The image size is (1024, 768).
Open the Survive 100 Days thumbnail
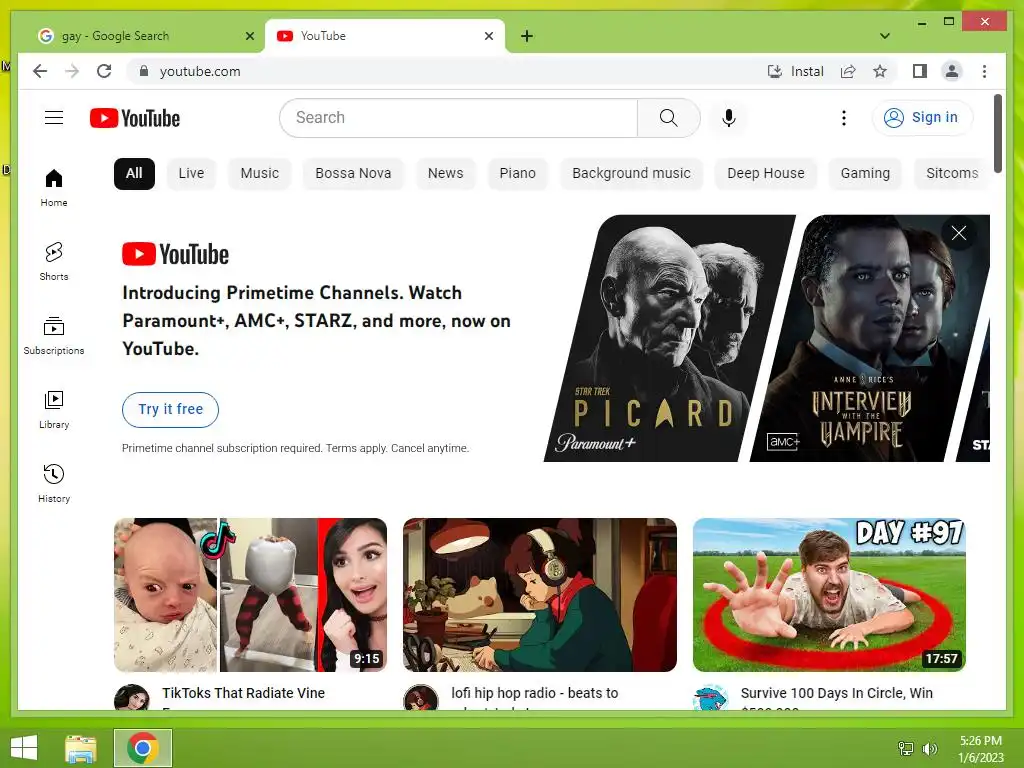pos(829,595)
